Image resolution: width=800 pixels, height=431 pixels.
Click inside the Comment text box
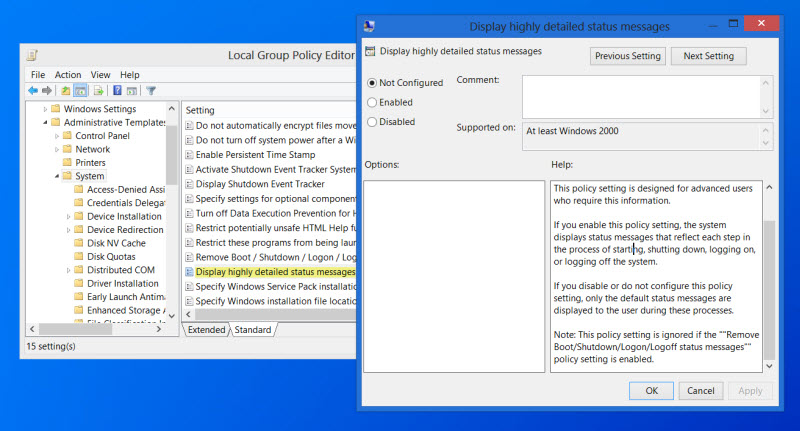pos(640,97)
